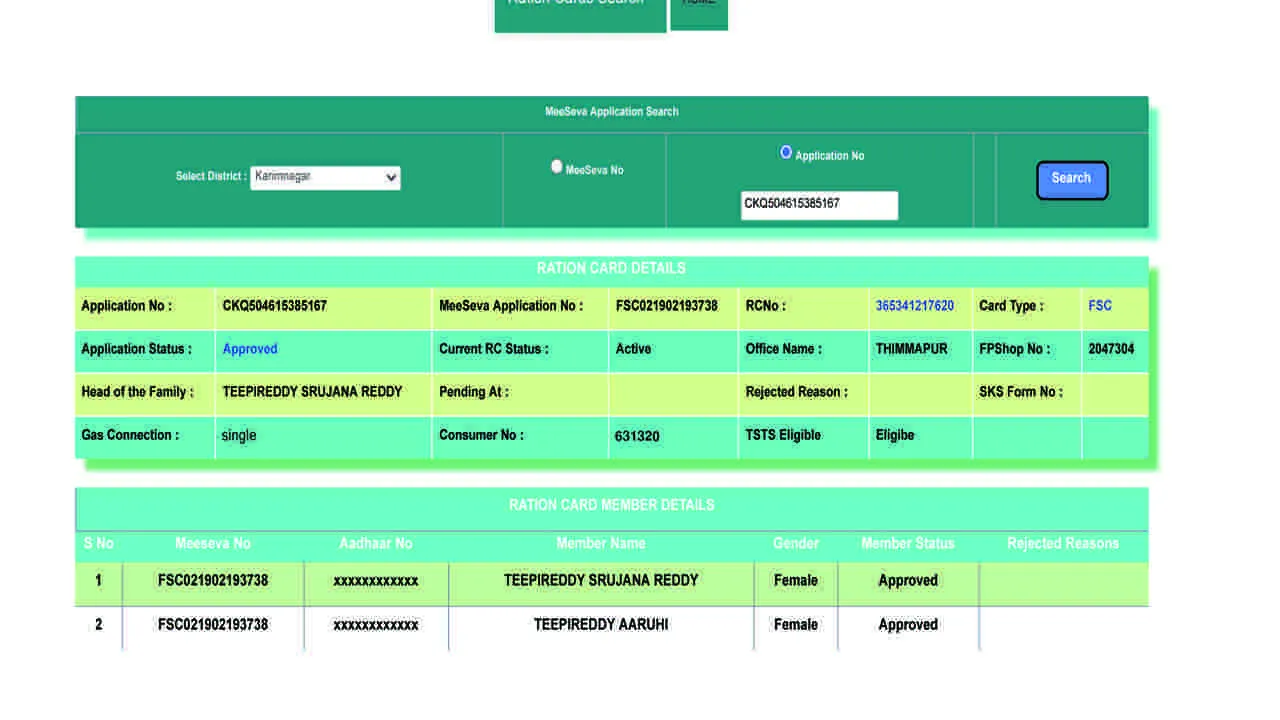Click the Select District label

click(x=211, y=177)
